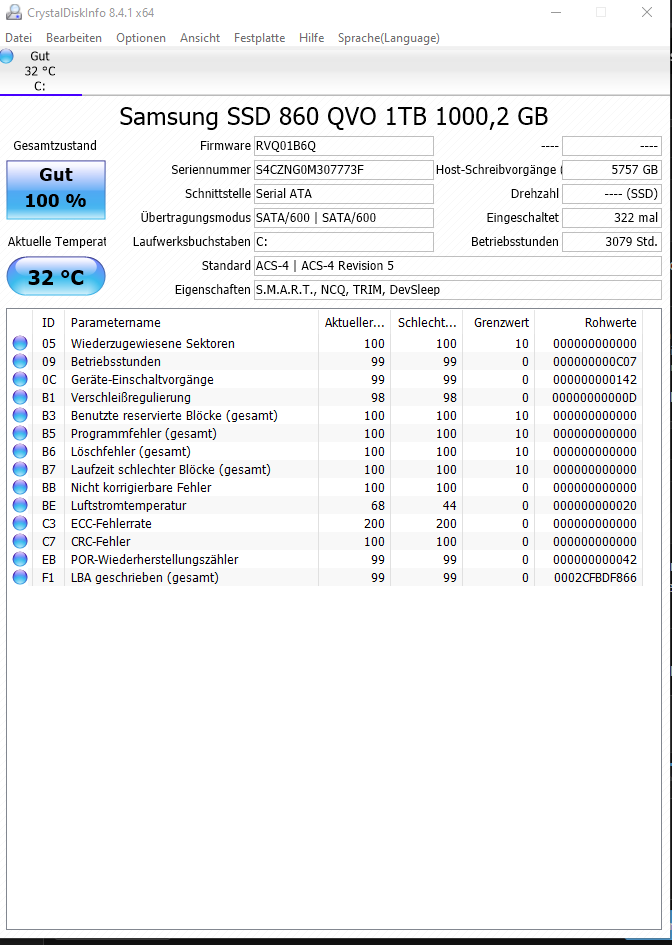Select the C: drive tab with Gut status

point(40,71)
